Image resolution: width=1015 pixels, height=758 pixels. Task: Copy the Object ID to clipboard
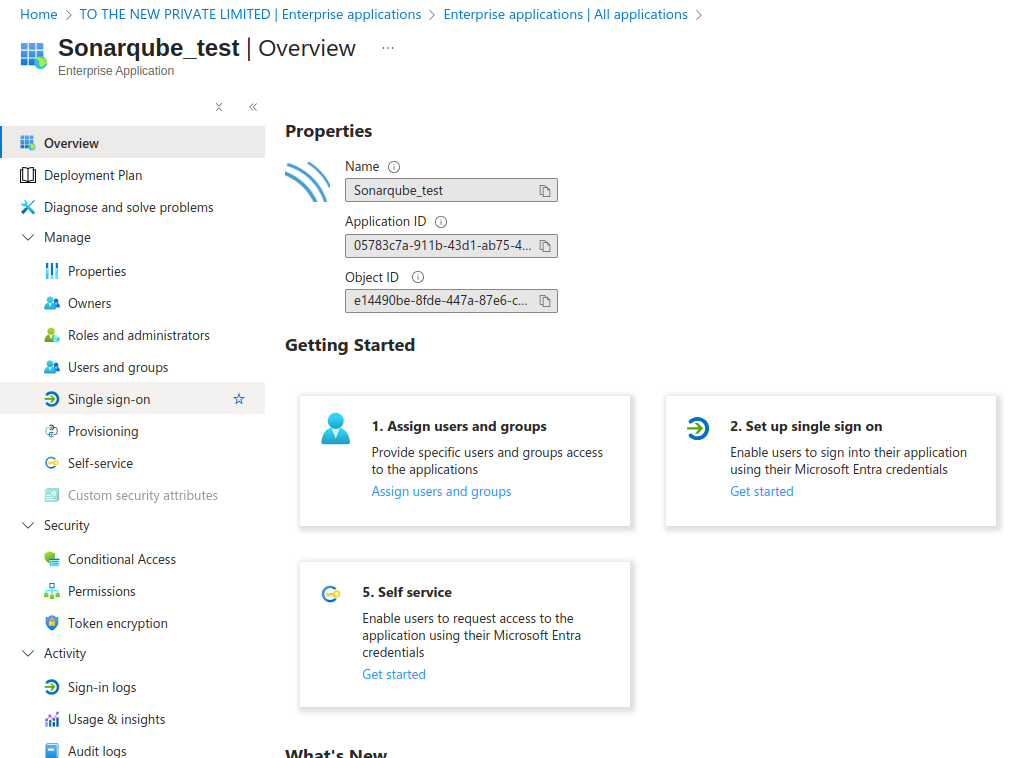click(545, 301)
